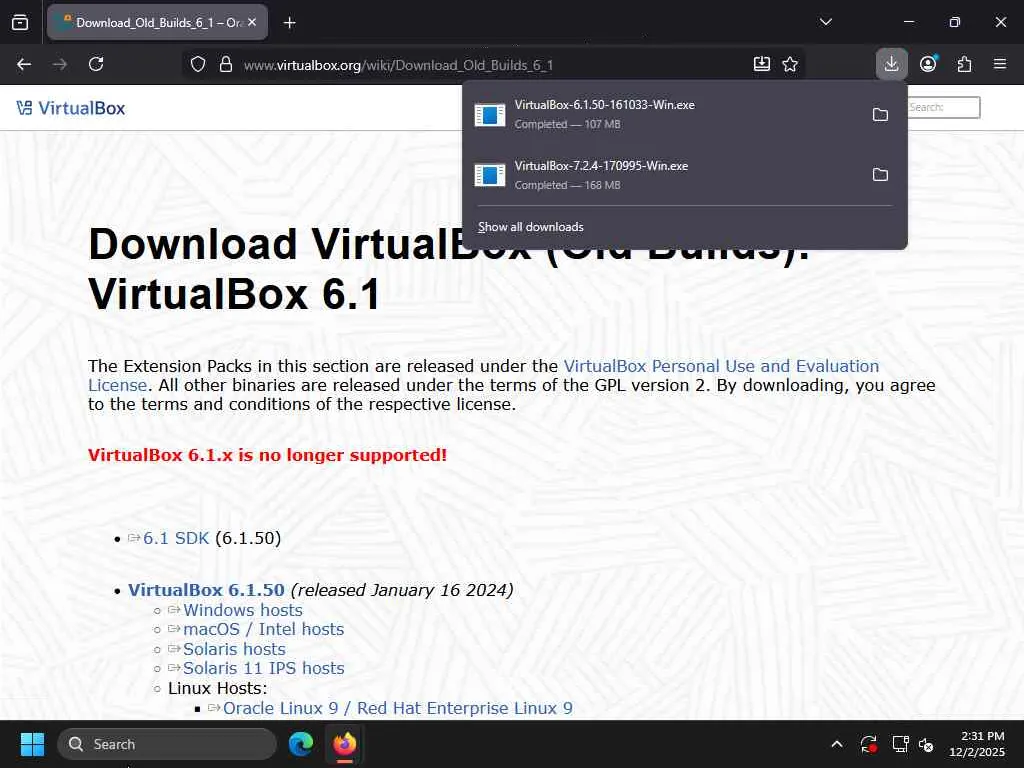Open the network tray icon
This screenshot has height=768, width=1024.
pyautogui.click(x=901, y=744)
